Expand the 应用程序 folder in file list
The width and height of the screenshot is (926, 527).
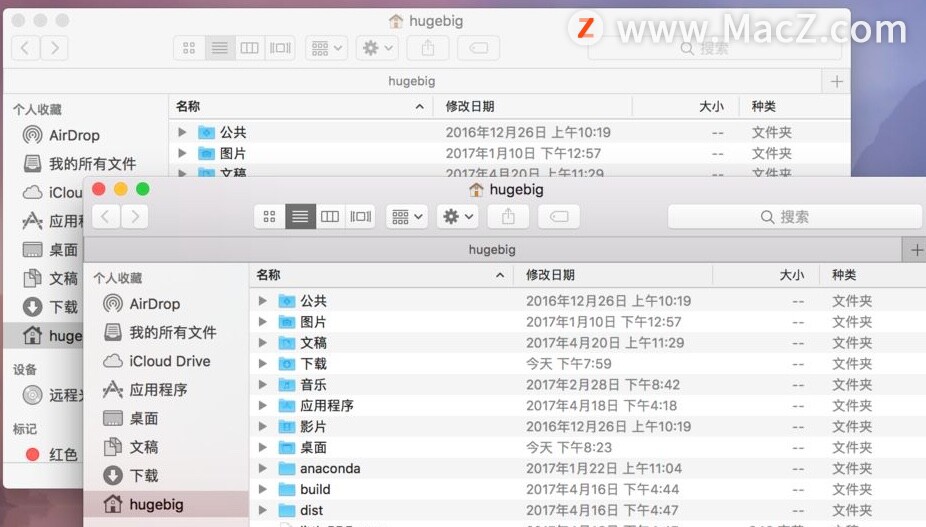coord(263,405)
